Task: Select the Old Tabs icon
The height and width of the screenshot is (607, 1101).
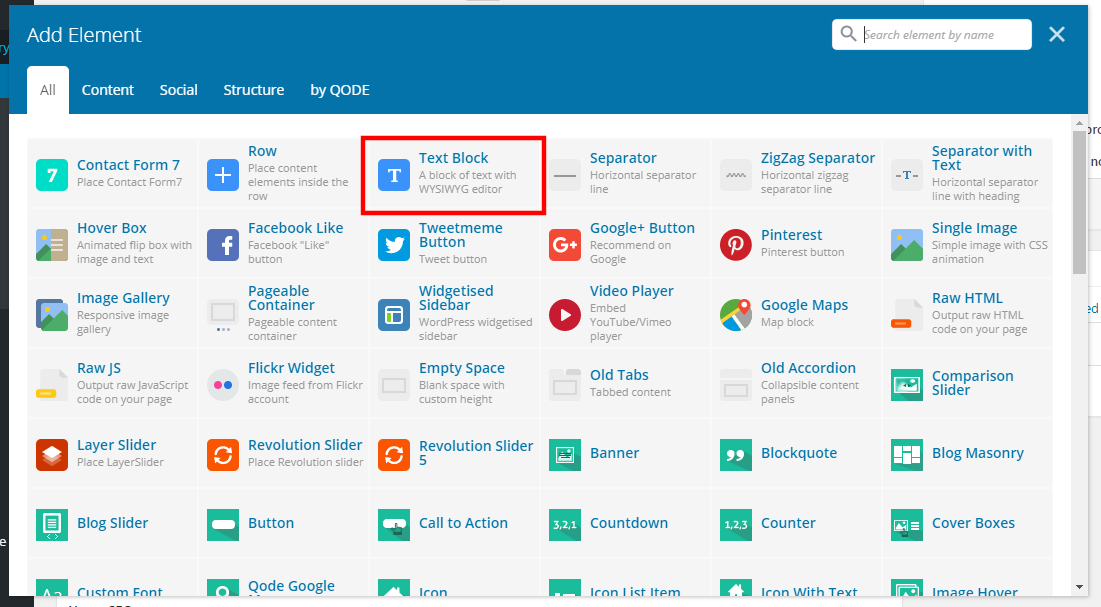Action: click(x=565, y=384)
